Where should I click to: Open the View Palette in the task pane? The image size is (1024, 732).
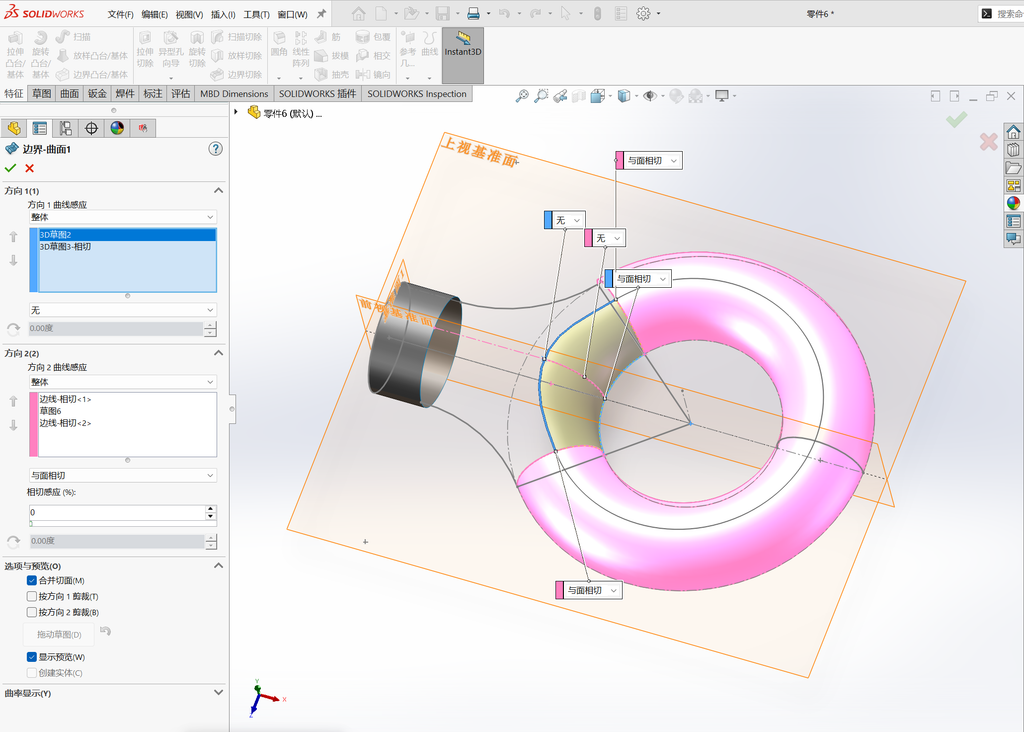tap(1013, 185)
